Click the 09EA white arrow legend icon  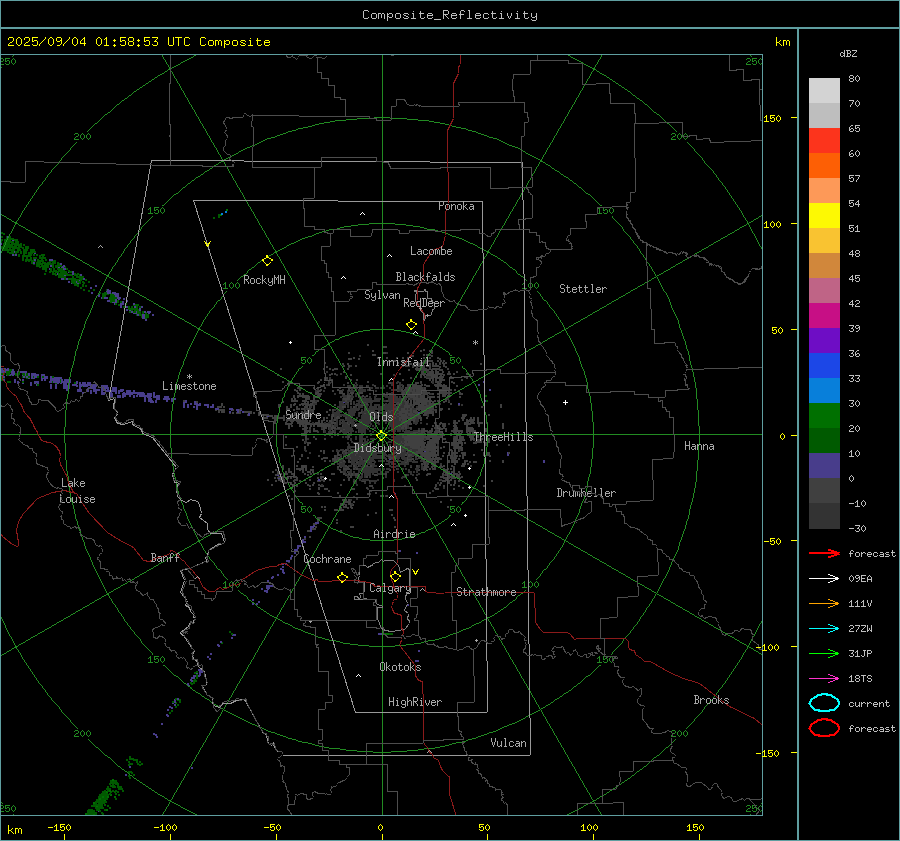[824, 579]
